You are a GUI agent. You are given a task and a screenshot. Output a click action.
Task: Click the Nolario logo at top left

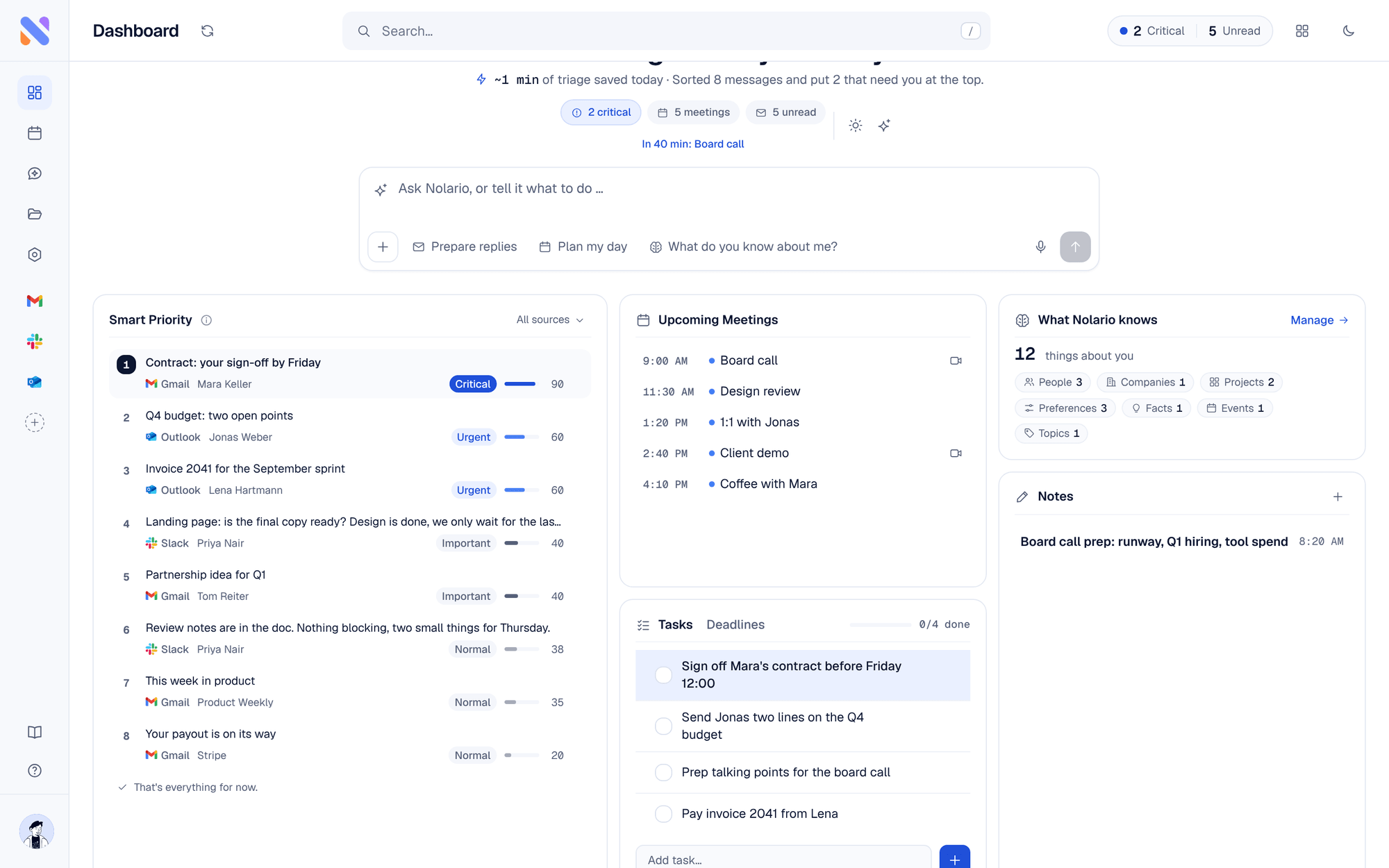35,31
